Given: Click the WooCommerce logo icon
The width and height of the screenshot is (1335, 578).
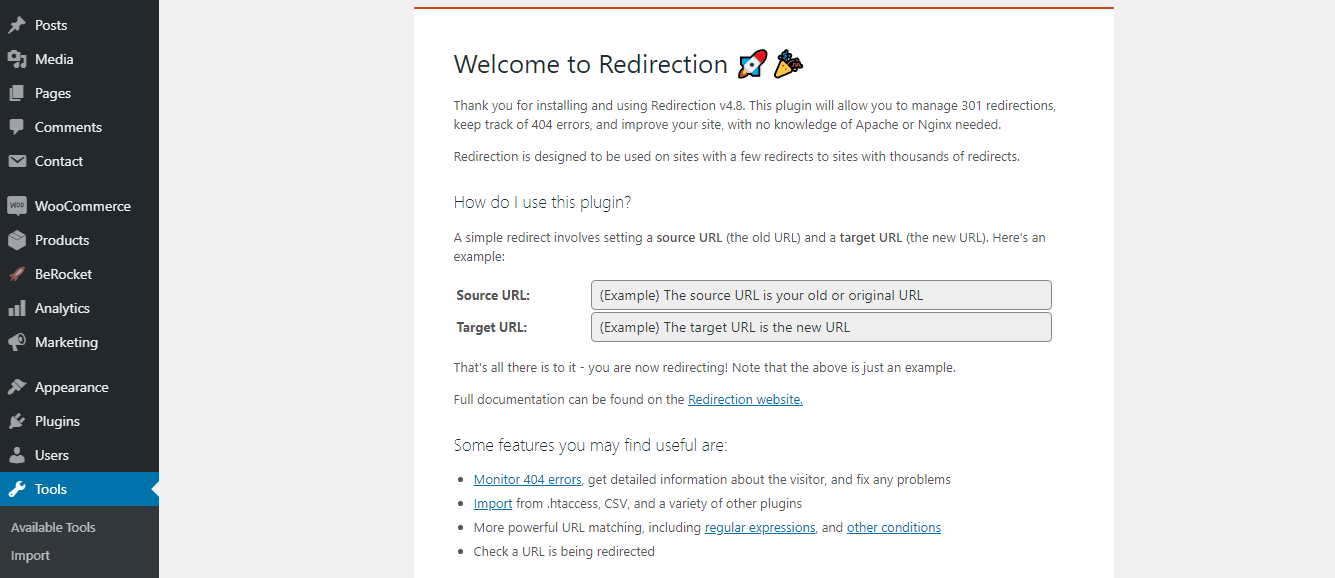Looking at the screenshot, I should click(16, 206).
